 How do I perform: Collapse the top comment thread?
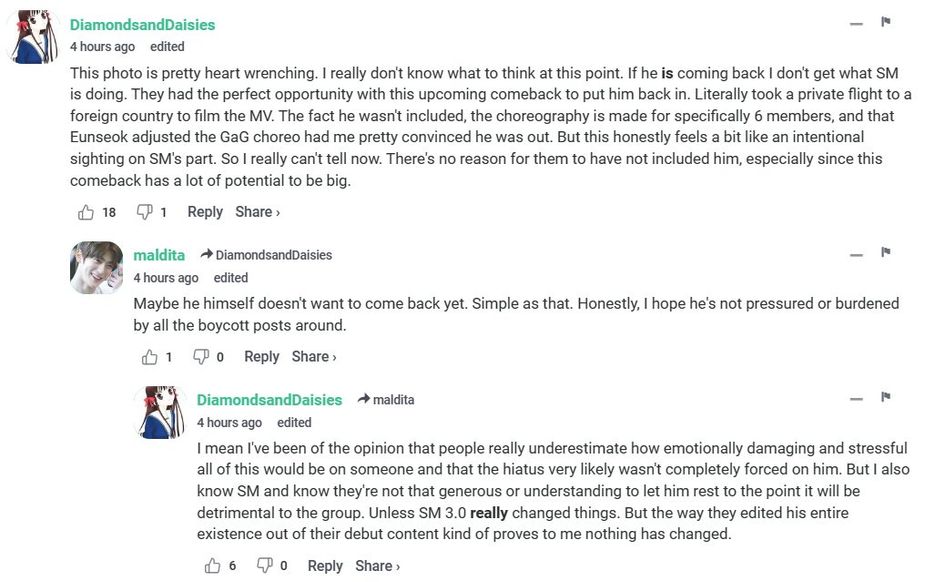click(856, 24)
